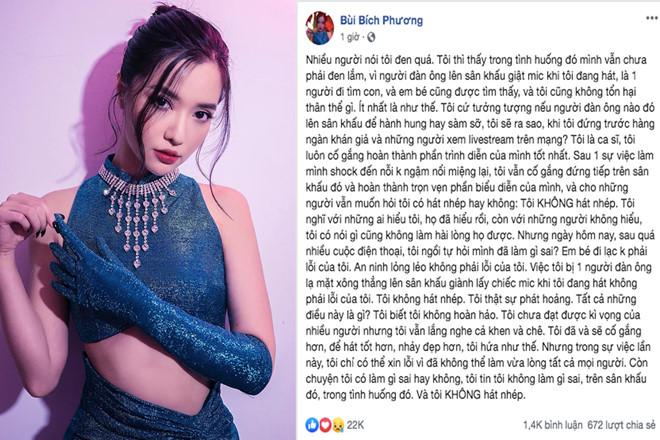Click the Like reaction icon
The height and width of the screenshot is (440, 660).
tap(312, 425)
